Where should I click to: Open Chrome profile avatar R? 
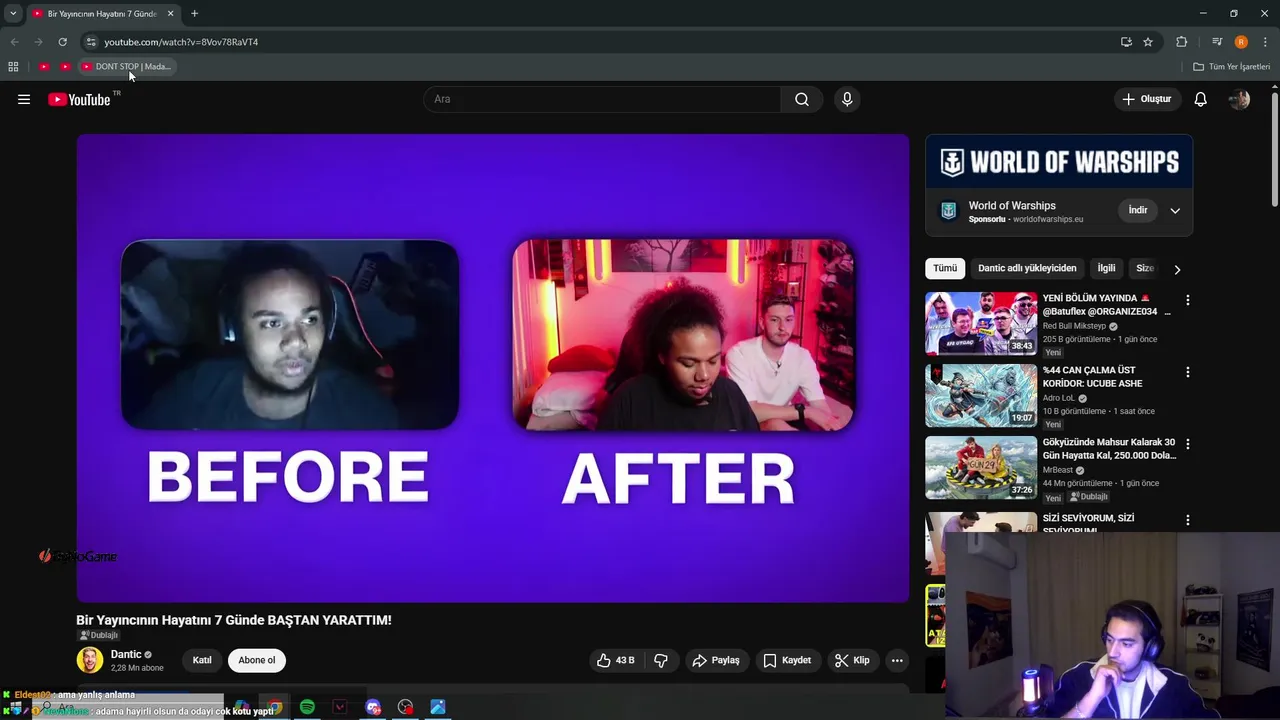point(1241,42)
